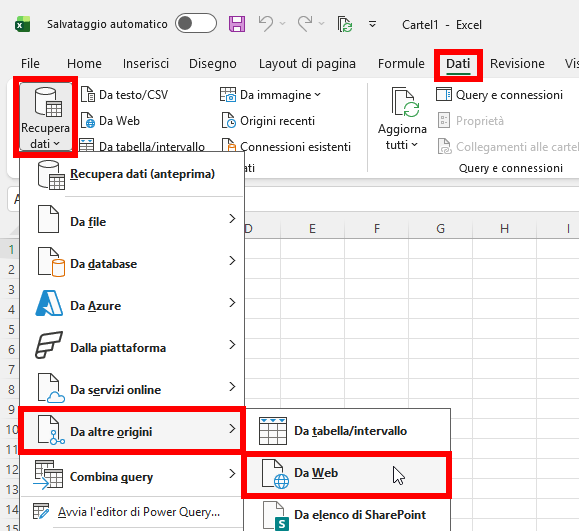Expand the Customize Quick Access Toolbar arrow
Image resolution: width=579 pixels, height=531 pixels.
tap(372, 24)
